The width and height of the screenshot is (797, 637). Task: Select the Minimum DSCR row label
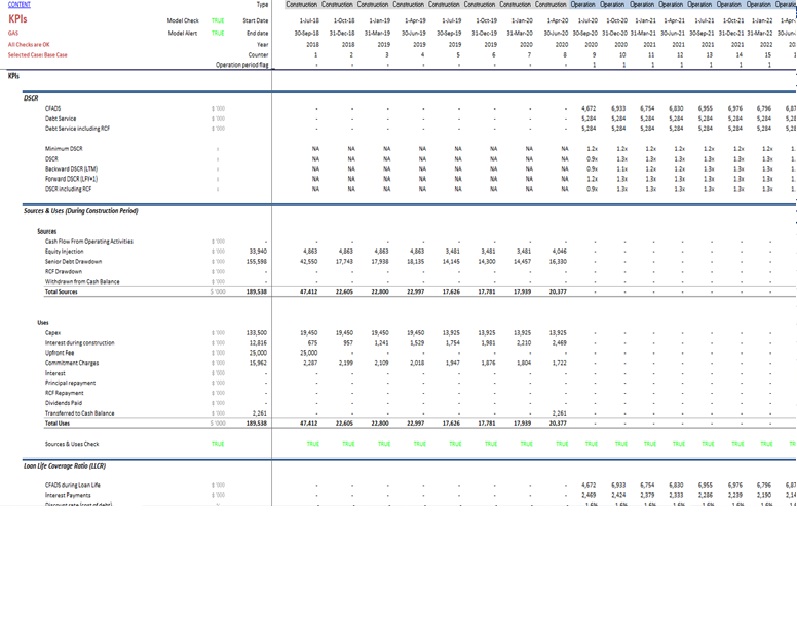64,149
